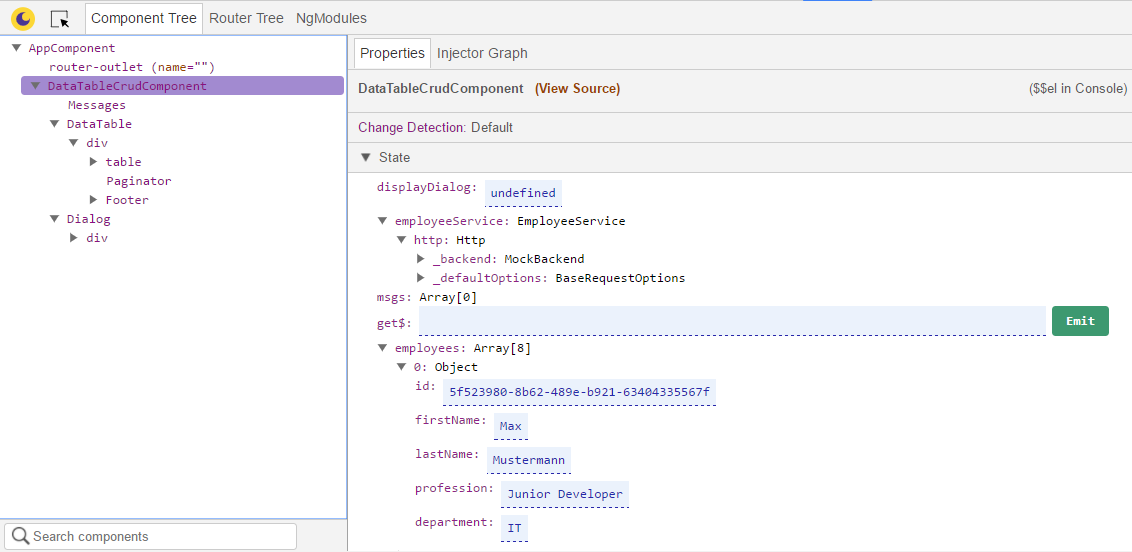The image size is (1132, 552).
Task: Collapse the AppComponent tree node
Action: point(16,48)
